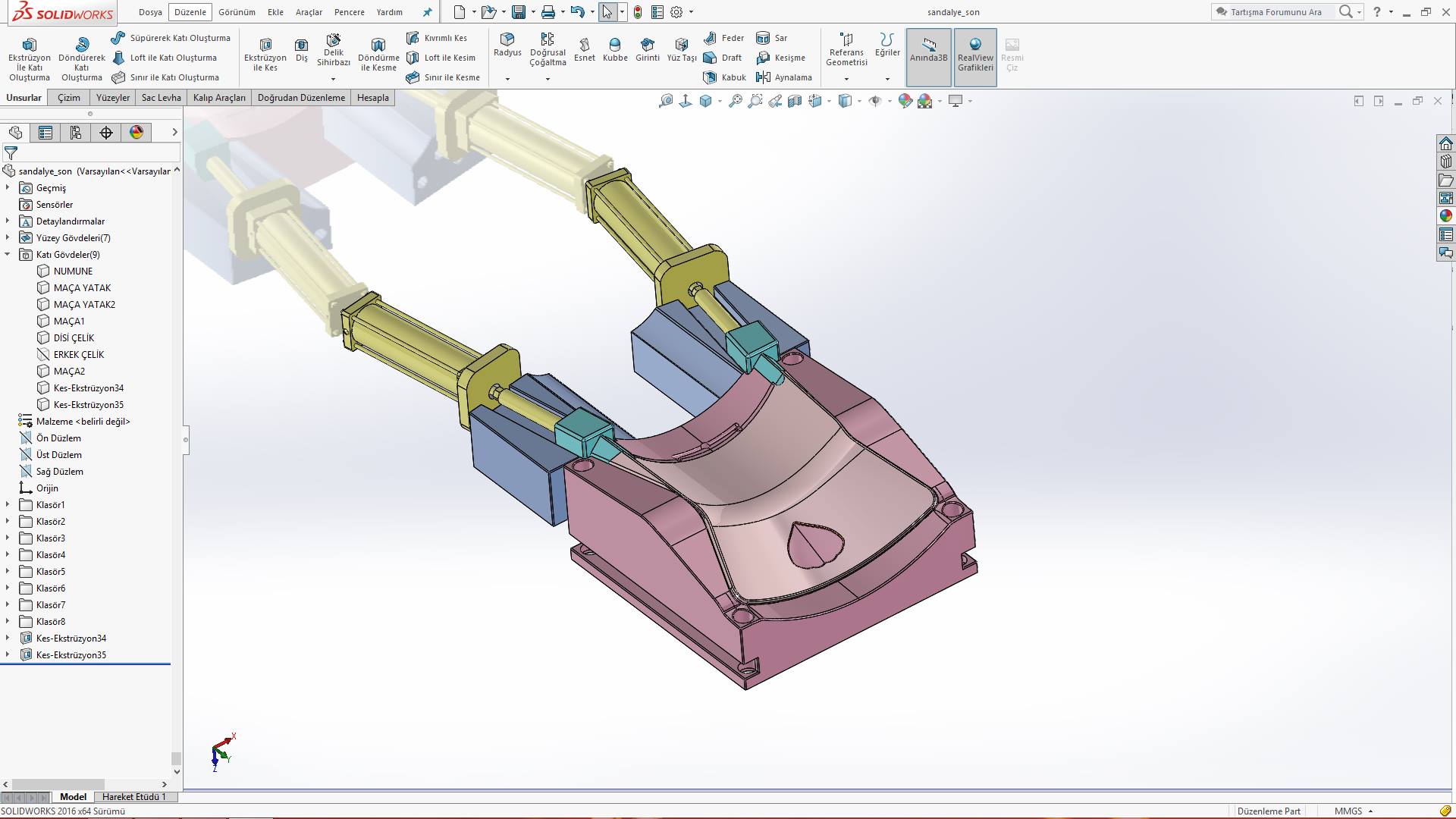Select the Orijin item

(47, 488)
